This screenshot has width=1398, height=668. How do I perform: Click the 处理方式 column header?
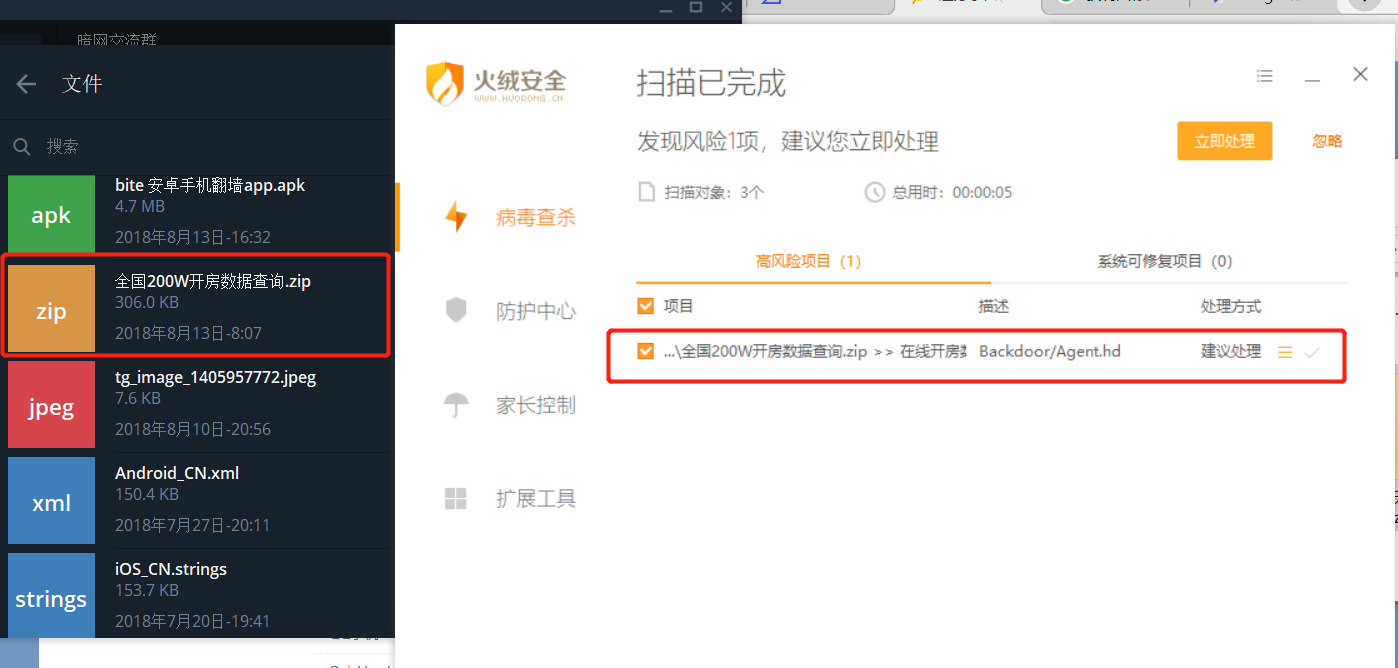pyautogui.click(x=1231, y=306)
